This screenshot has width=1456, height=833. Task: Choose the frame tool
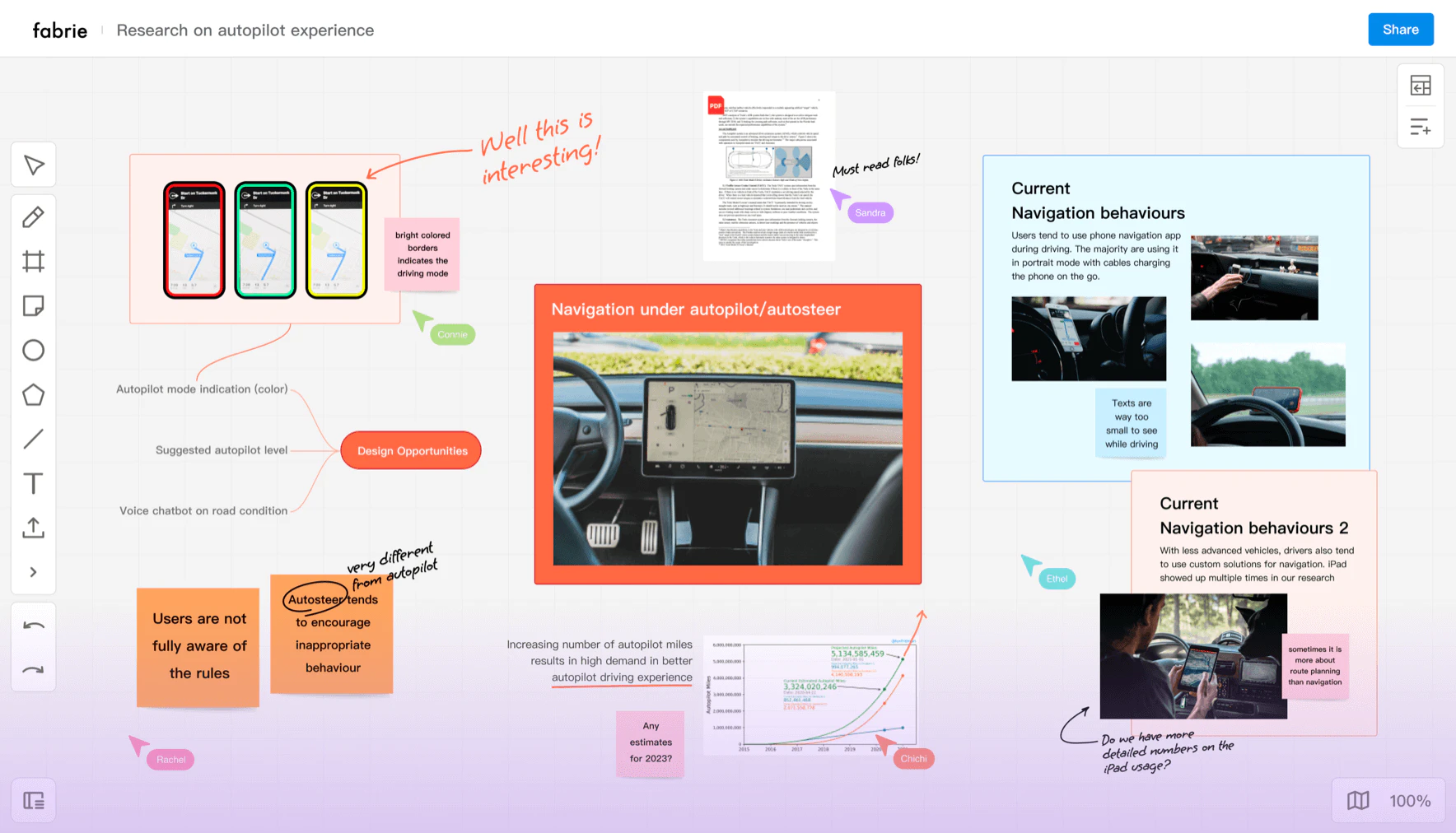[34, 262]
